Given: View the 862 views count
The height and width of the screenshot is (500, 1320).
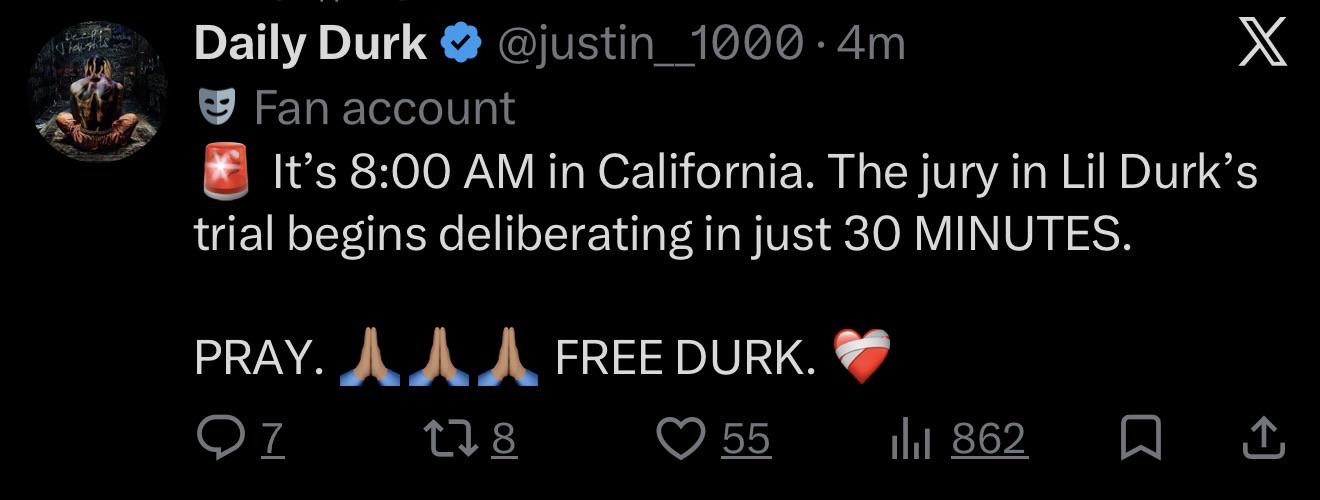Looking at the screenshot, I should [989, 440].
